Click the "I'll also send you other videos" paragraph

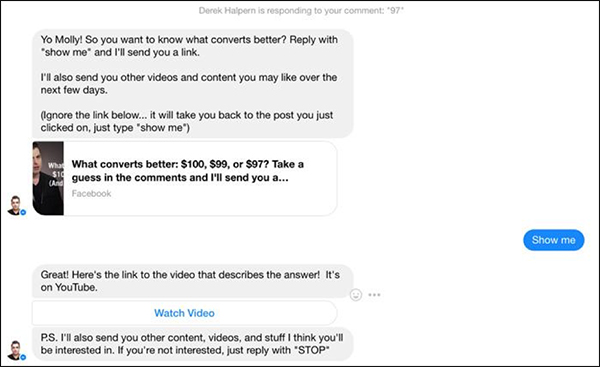point(189,83)
